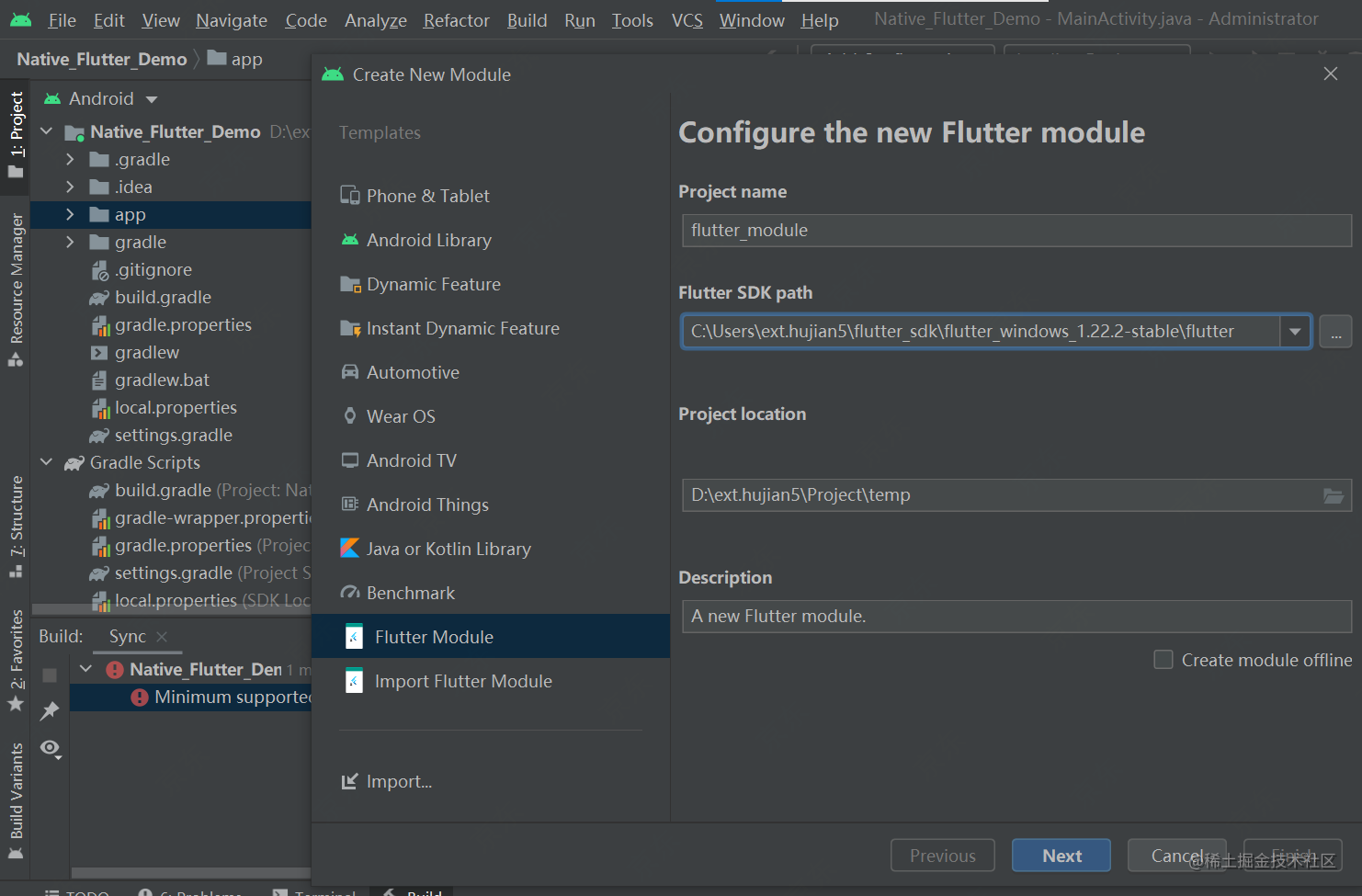
Task: Open the Help menu
Action: coord(819,20)
